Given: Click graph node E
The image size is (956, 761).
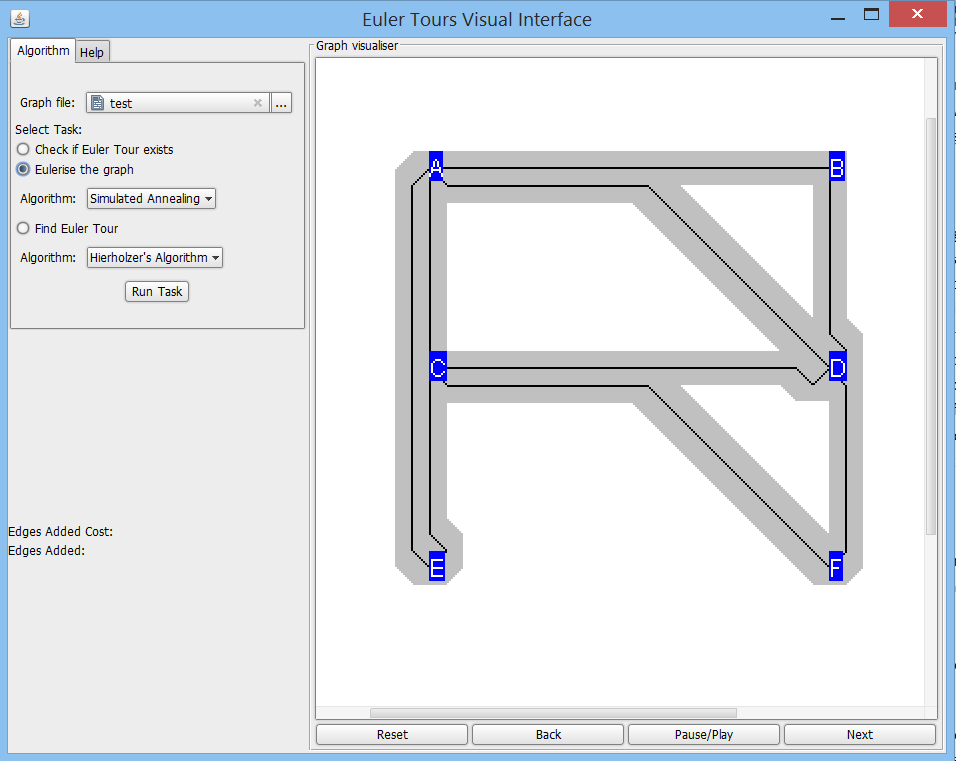Looking at the screenshot, I should [x=437, y=566].
